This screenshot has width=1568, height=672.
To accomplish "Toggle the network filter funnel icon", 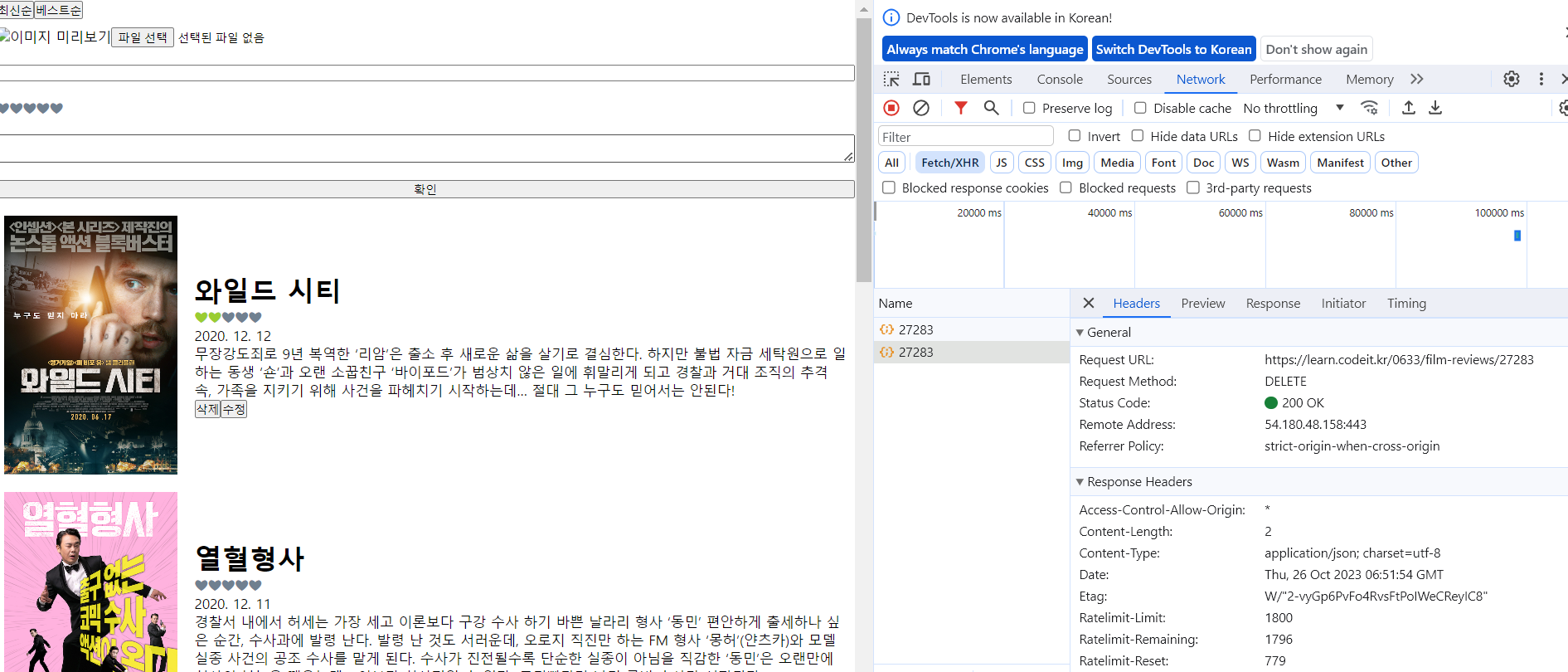I will (961, 108).
